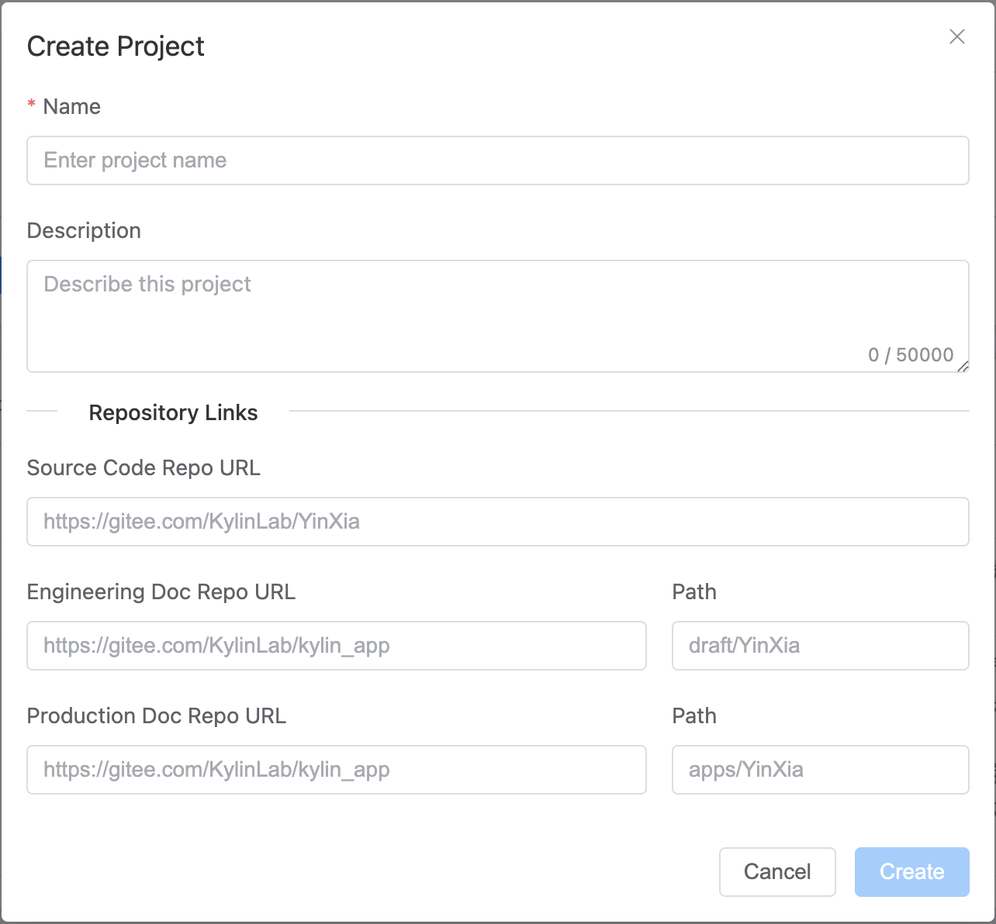
Task: Click the Production Doc Repo URL label
Action: click(156, 716)
